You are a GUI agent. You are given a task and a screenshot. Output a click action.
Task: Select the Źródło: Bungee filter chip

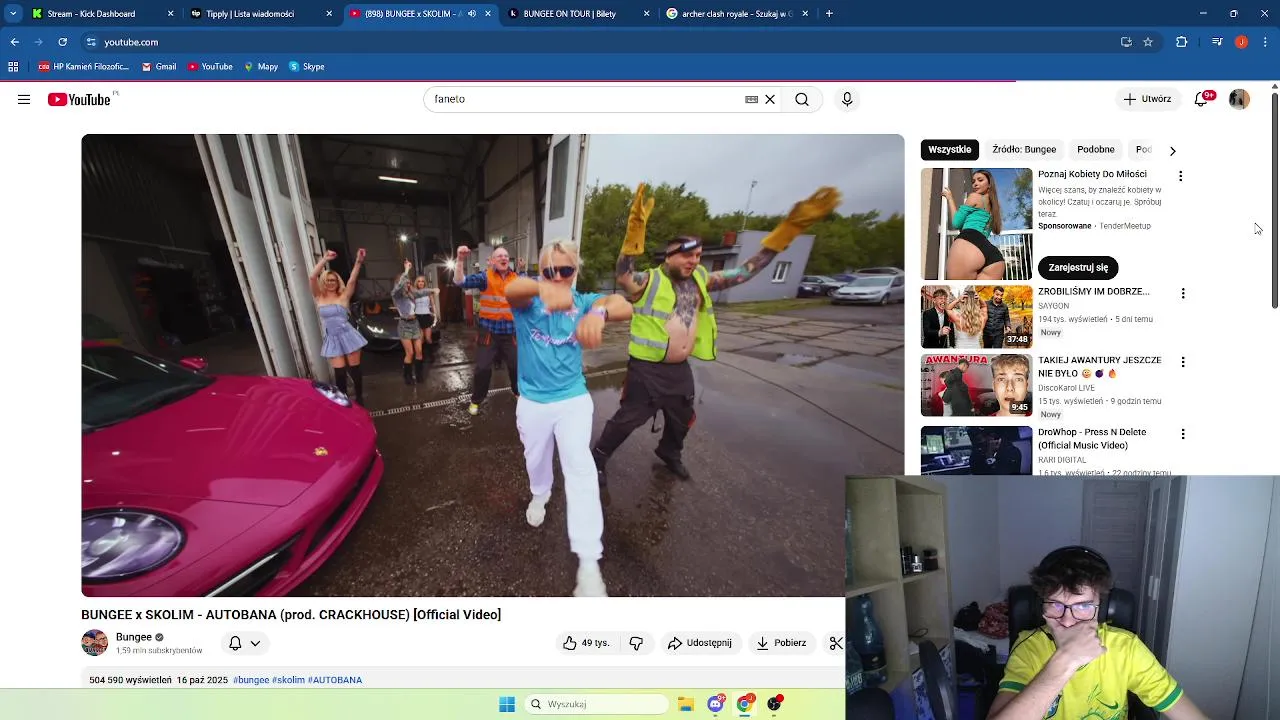[1024, 150]
